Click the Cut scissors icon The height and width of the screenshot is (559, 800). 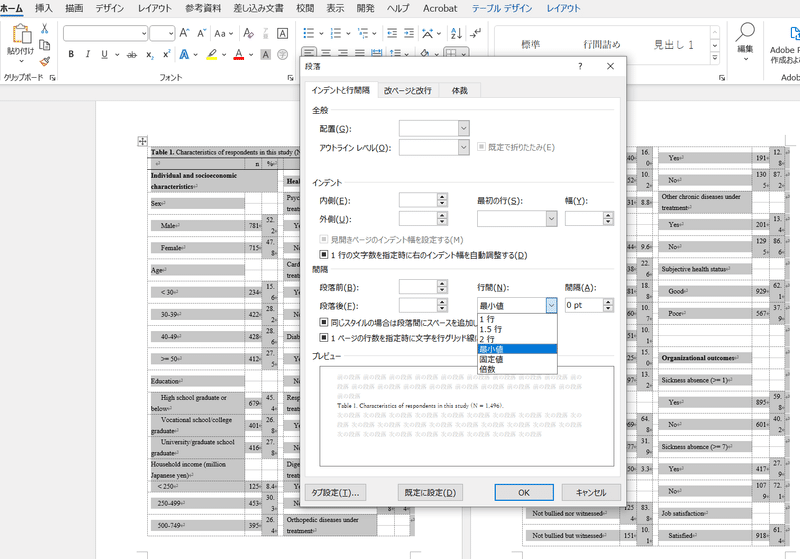point(44,29)
